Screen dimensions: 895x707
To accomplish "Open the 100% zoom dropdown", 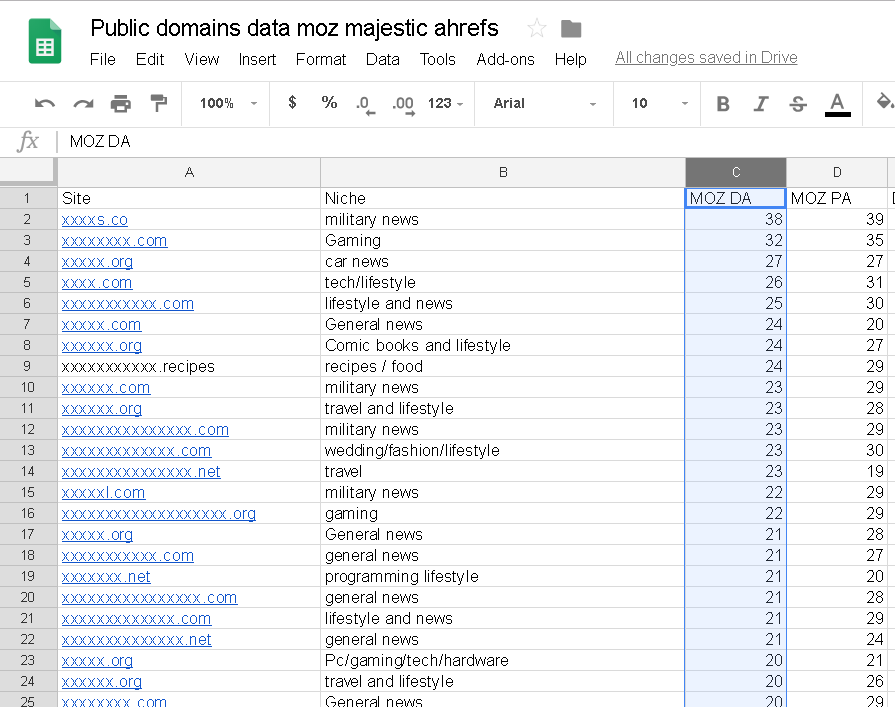I will click(228, 103).
